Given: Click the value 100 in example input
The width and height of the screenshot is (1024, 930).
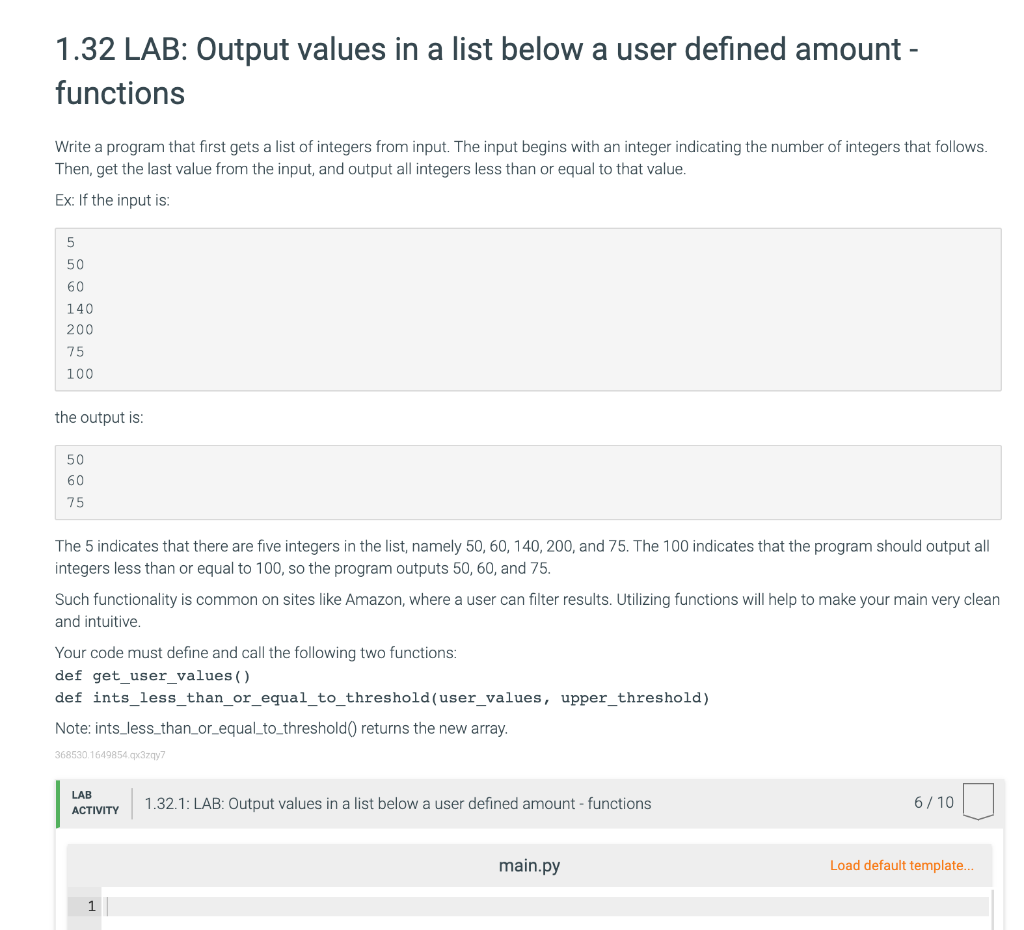Looking at the screenshot, I should 79,373.
